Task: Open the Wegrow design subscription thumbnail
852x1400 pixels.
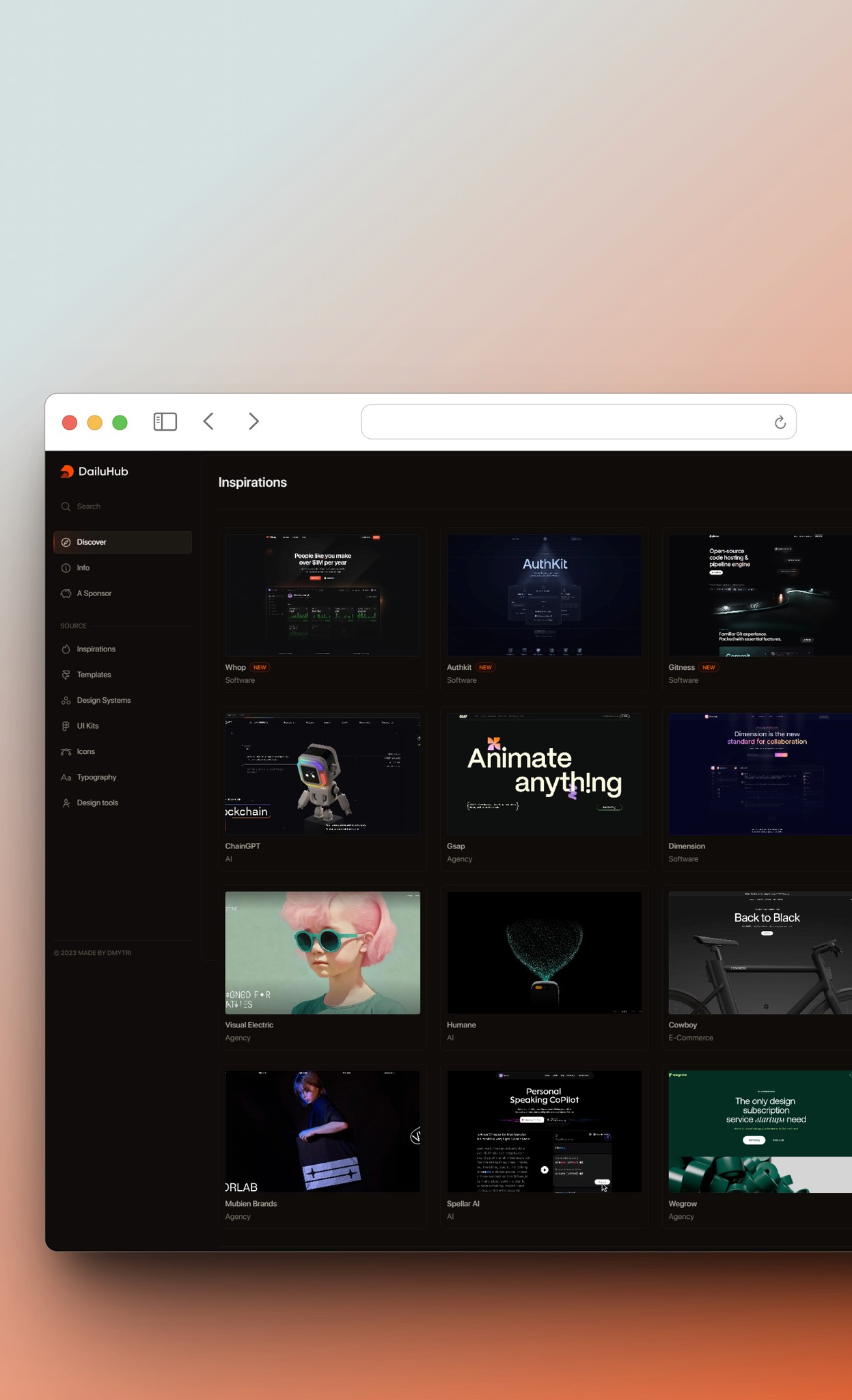Action: point(760,1131)
